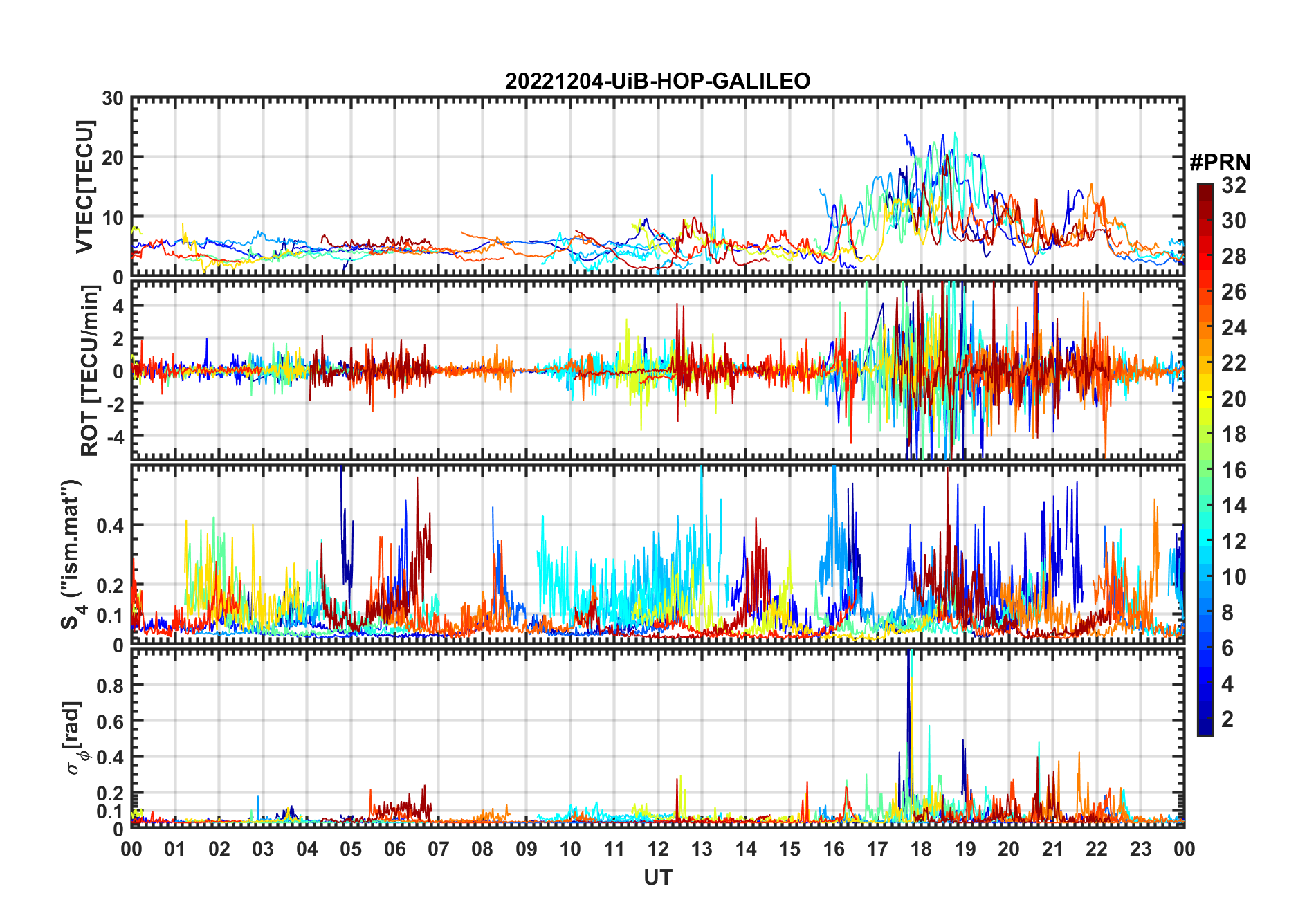The height and width of the screenshot is (920, 1316).
Task: Click the 4 tick on the ROT axis
Action: 118,306
